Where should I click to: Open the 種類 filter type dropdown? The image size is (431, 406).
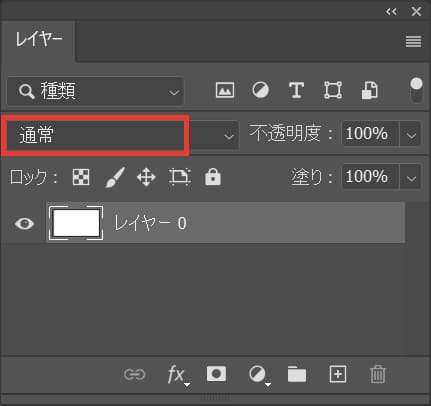point(95,91)
